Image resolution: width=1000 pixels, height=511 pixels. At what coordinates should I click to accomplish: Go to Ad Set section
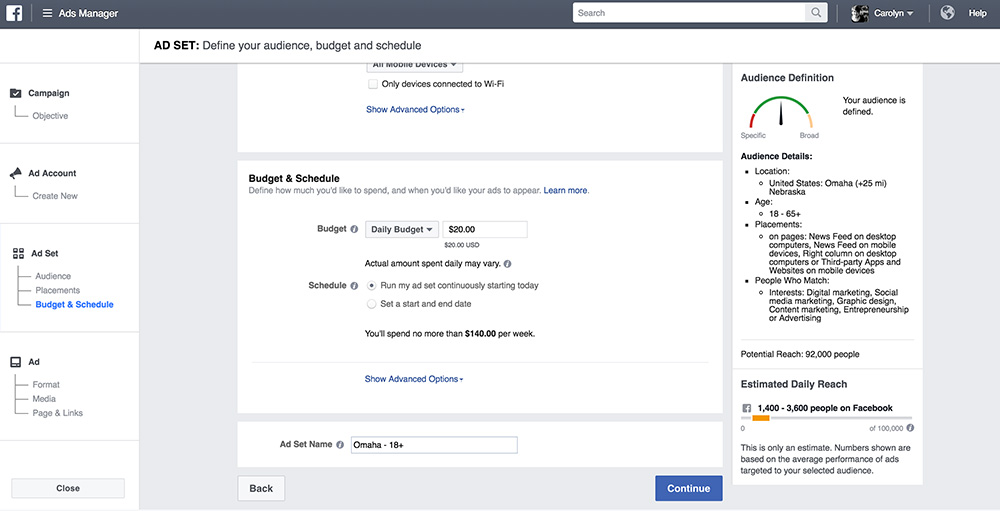[x=45, y=254]
